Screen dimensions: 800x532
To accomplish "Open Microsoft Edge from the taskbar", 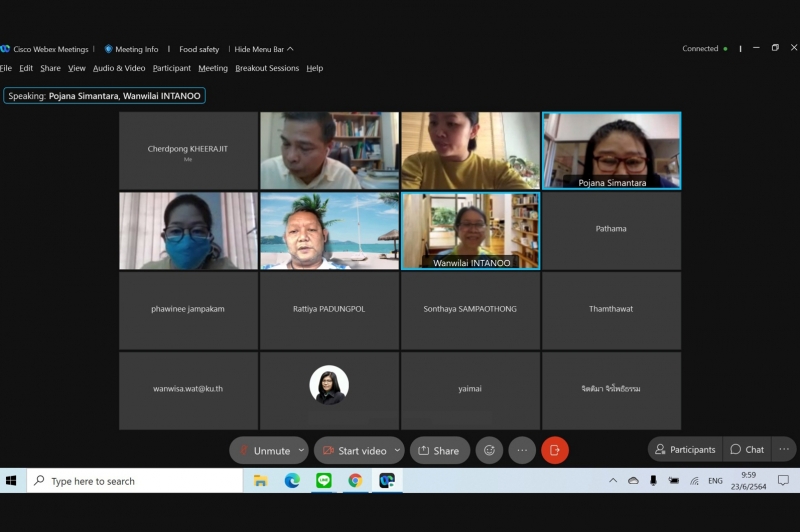I will click(x=292, y=481).
